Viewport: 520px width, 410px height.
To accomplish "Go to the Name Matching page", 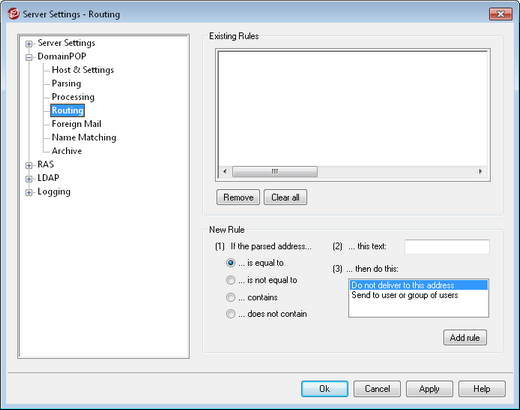I will tap(84, 137).
